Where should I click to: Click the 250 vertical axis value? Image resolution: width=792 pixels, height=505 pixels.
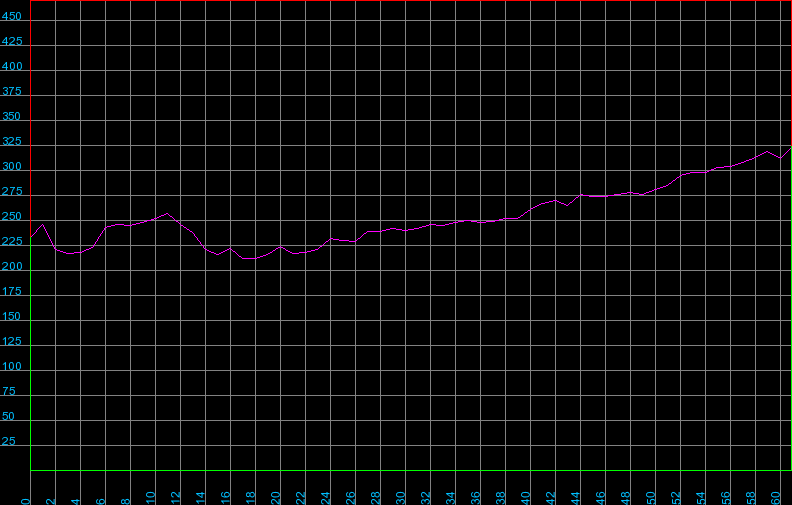coord(12,216)
